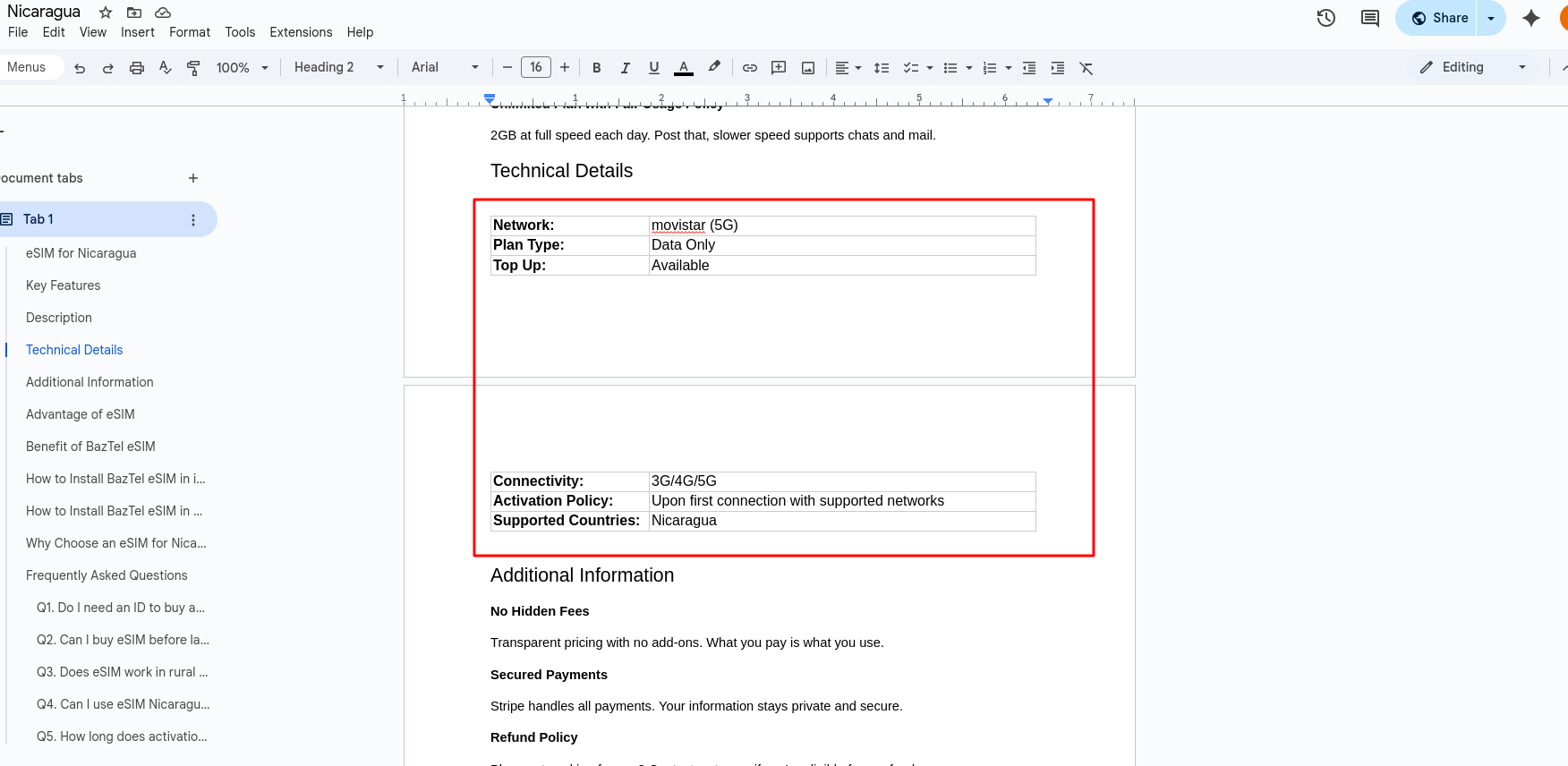This screenshot has height=766, width=1568.
Task: Click the Insert image icon
Action: coord(808,68)
